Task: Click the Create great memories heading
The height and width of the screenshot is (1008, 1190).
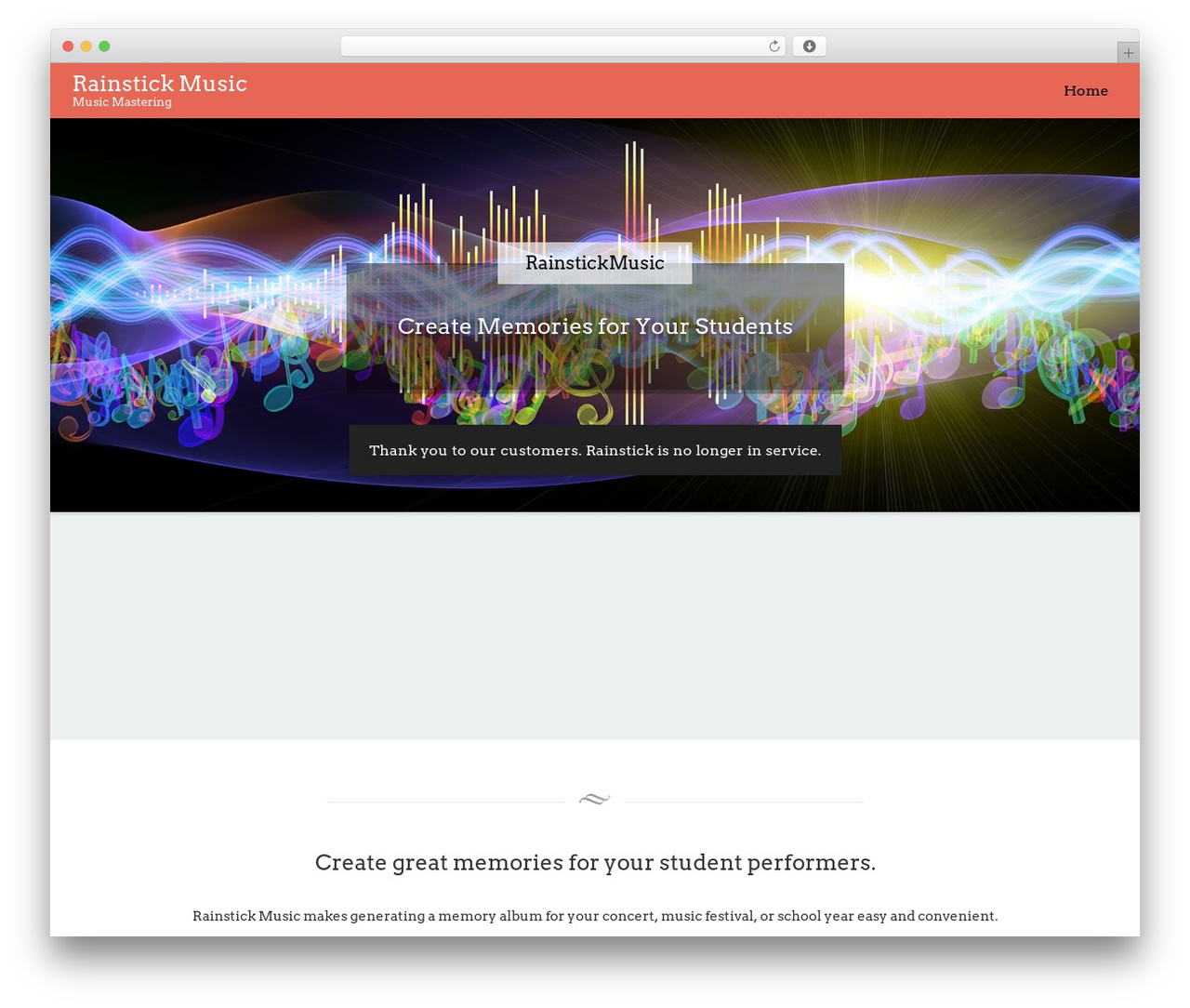Action: (595, 862)
